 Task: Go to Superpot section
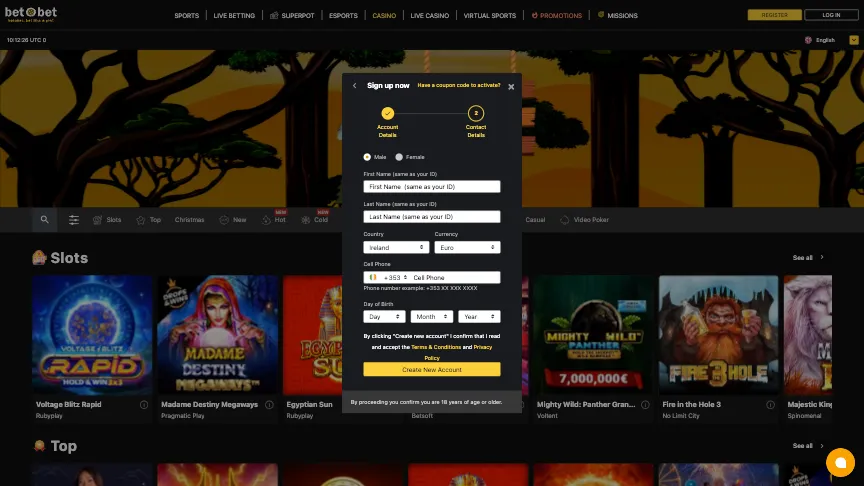(292, 15)
